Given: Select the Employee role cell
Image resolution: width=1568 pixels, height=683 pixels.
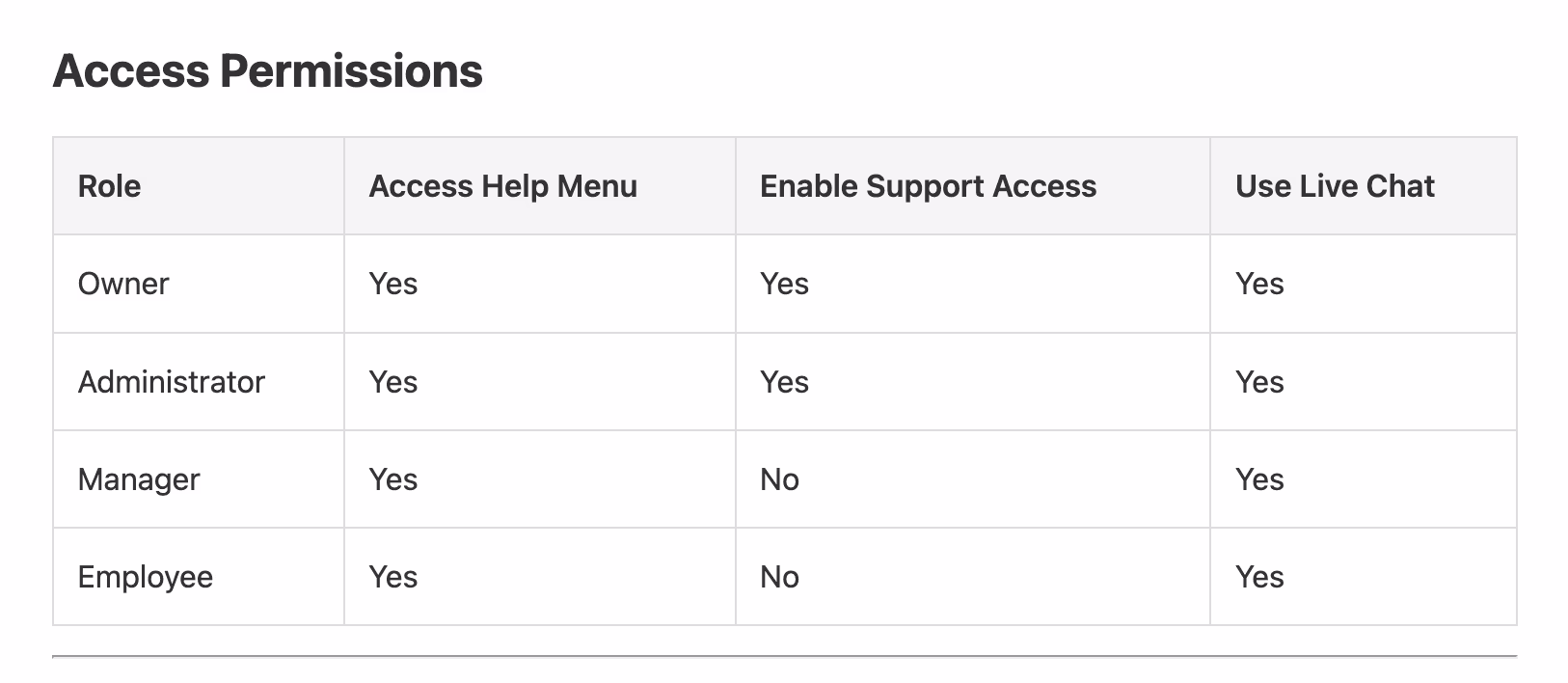Looking at the screenshot, I should pos(146,577).
